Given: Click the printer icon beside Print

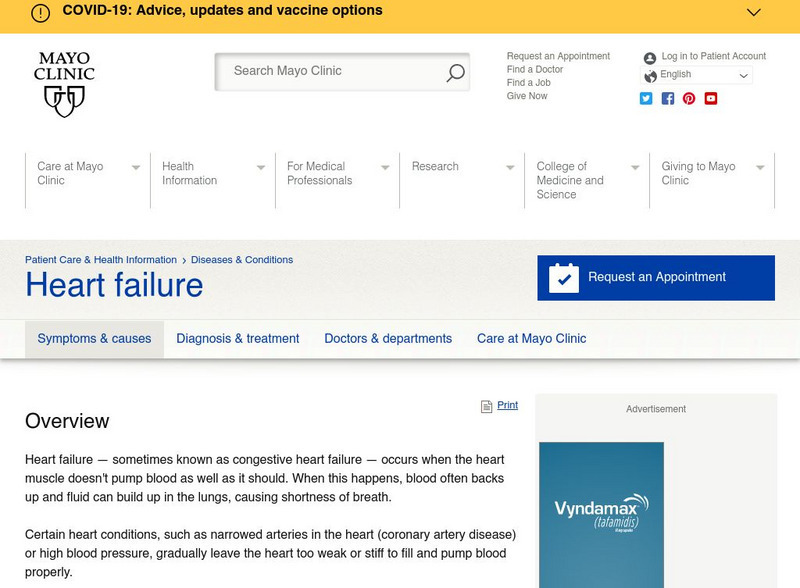Looking at the screenshot, I should point(487,406).
